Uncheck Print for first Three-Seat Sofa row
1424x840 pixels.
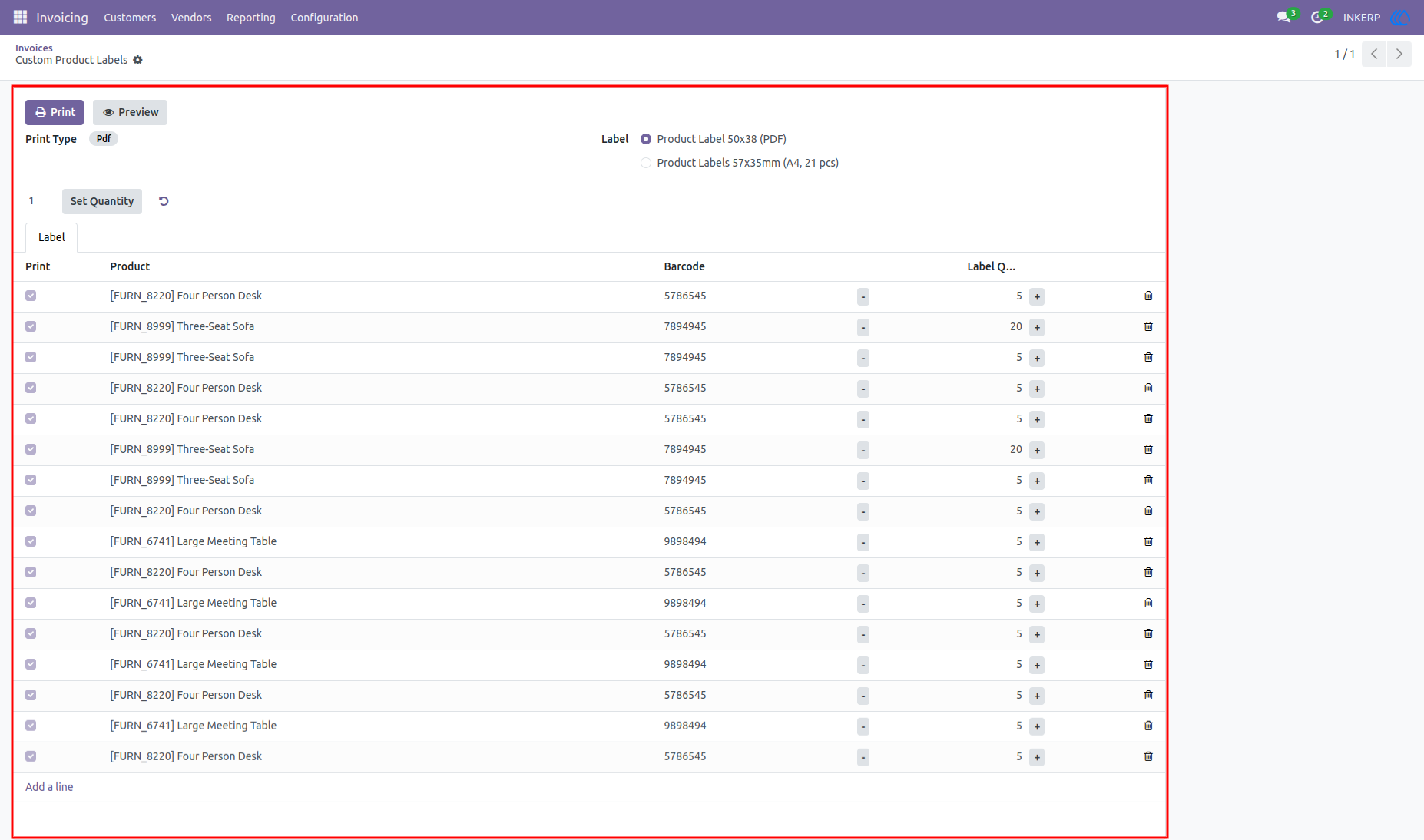31,326
